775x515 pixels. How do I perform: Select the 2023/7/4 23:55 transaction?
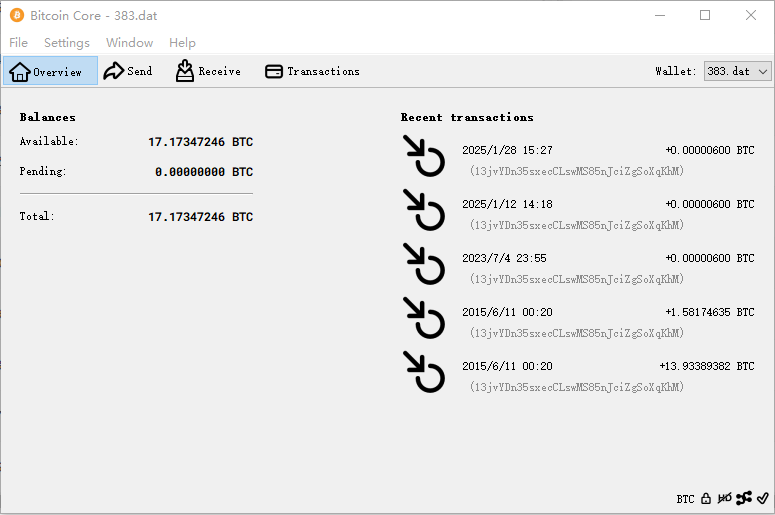pyautogui.click(x=578, y=268)
